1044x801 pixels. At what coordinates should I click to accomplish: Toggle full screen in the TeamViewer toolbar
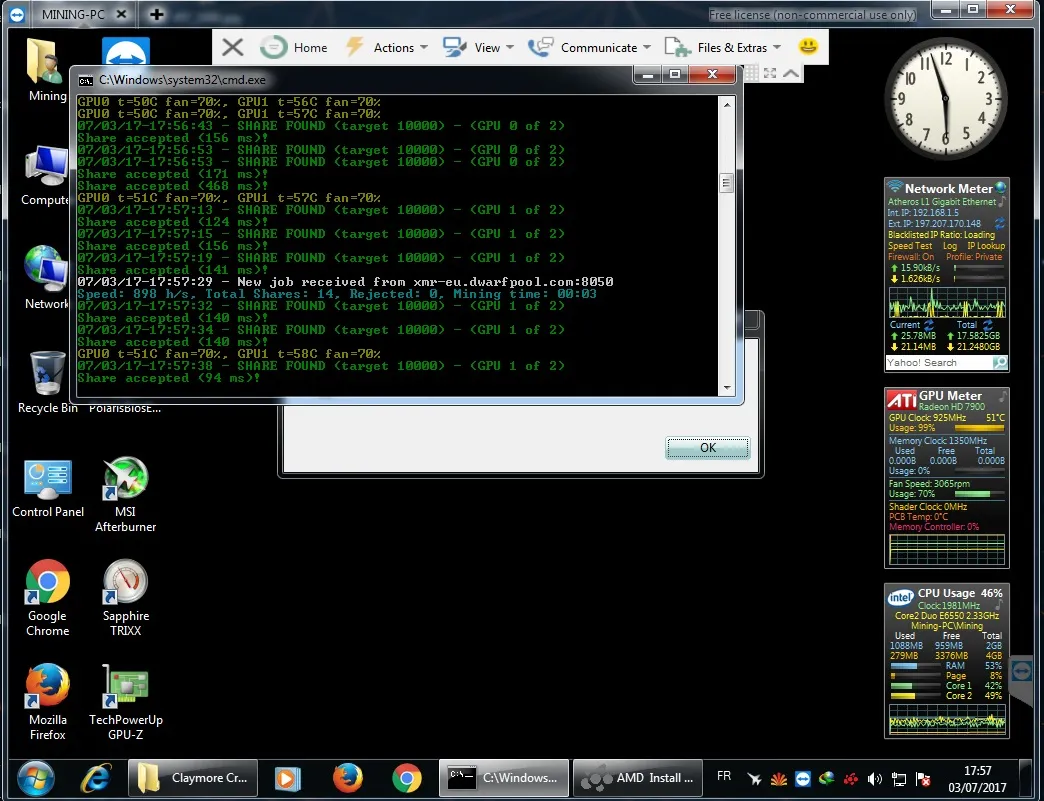tap(770, 73)
